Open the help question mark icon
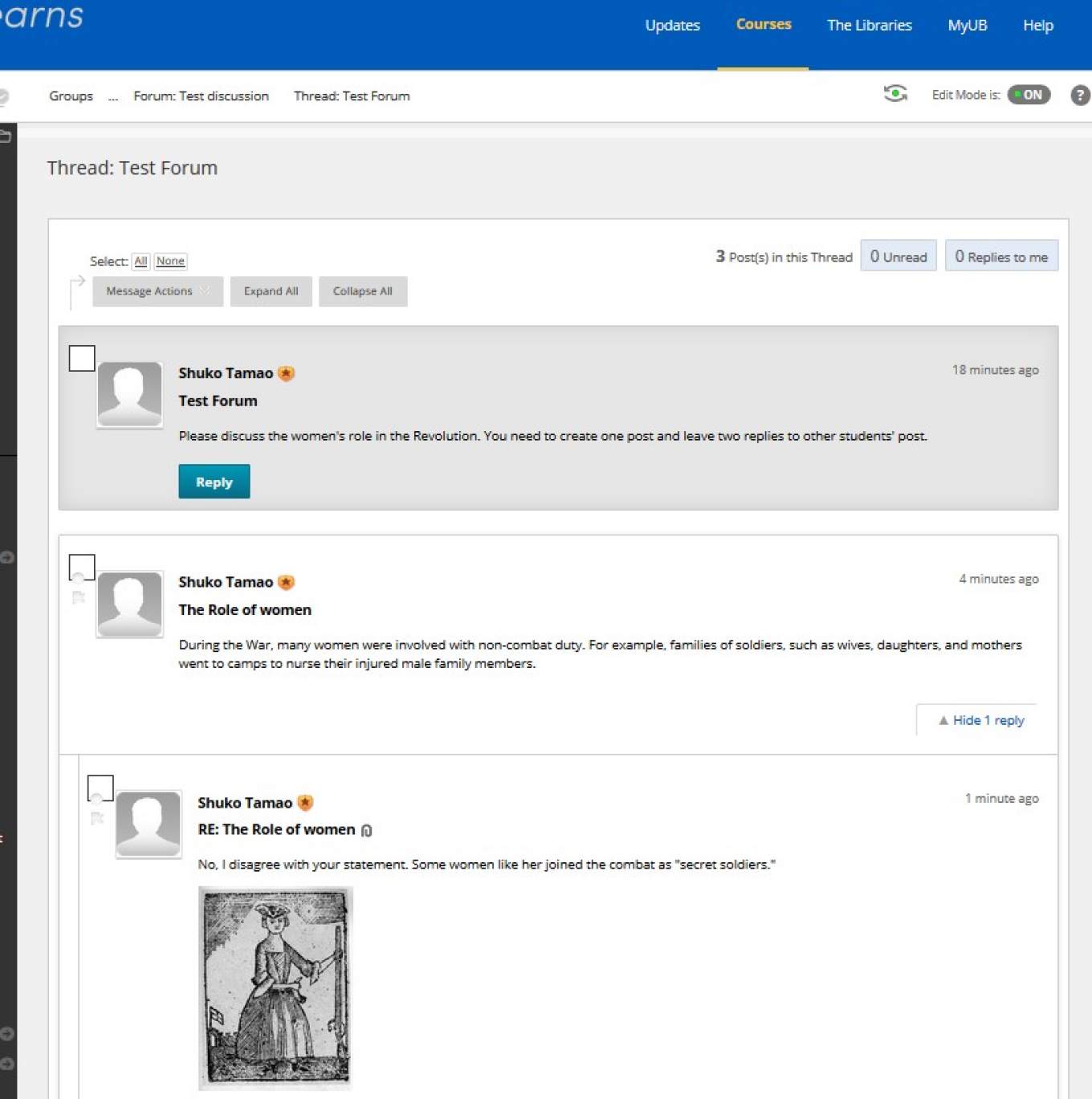 point(1080,96)
